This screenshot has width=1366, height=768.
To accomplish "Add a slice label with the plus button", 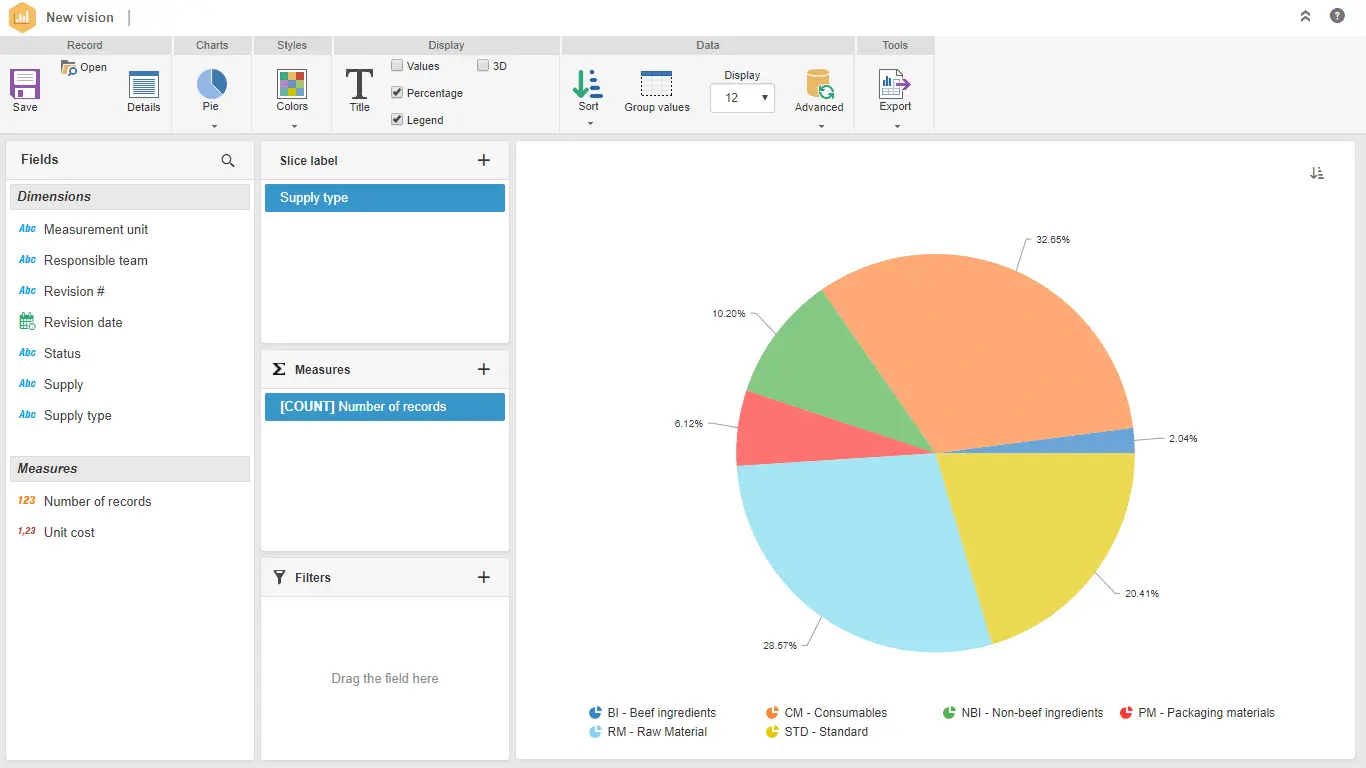I will pos(484,160).
